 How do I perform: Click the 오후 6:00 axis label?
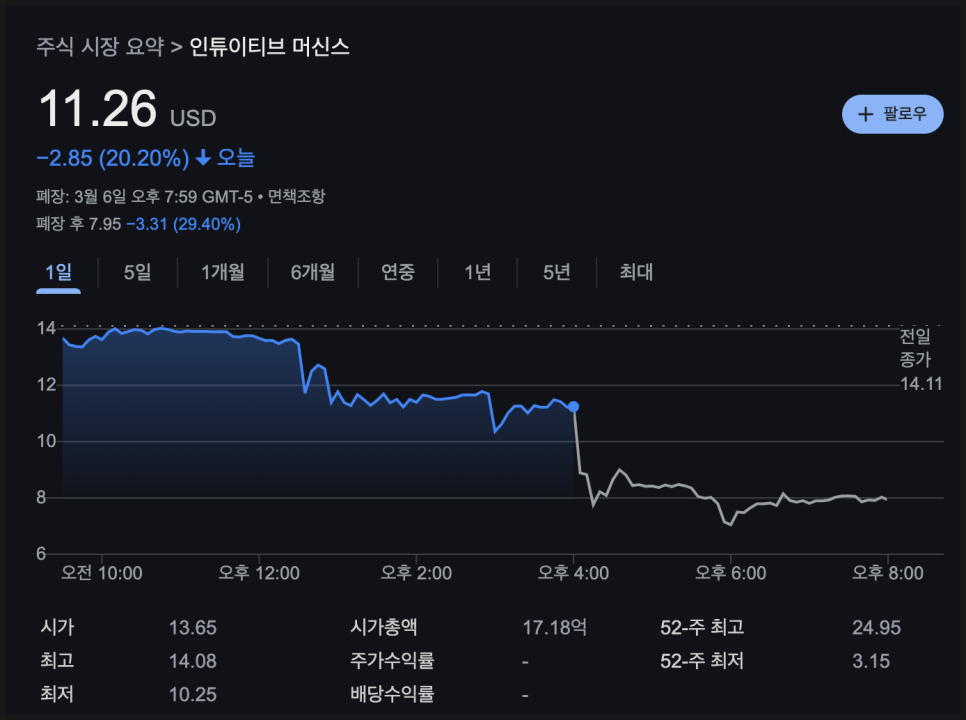[x=731, y=573]
